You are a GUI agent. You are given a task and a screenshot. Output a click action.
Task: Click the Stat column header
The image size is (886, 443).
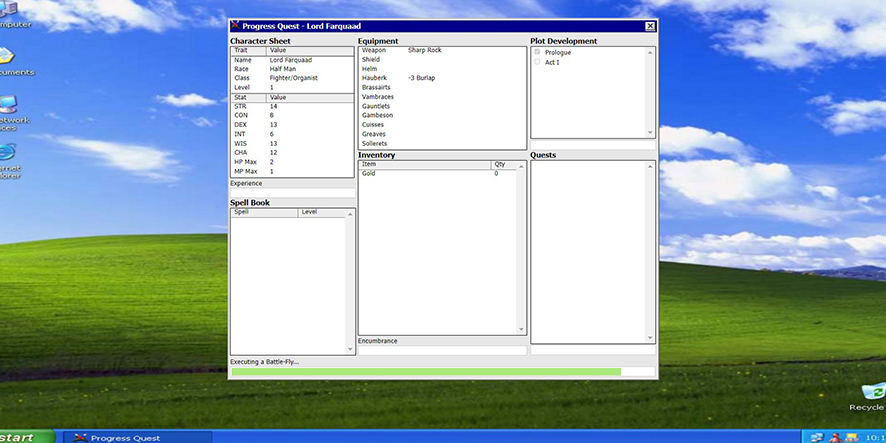point(248,97)
